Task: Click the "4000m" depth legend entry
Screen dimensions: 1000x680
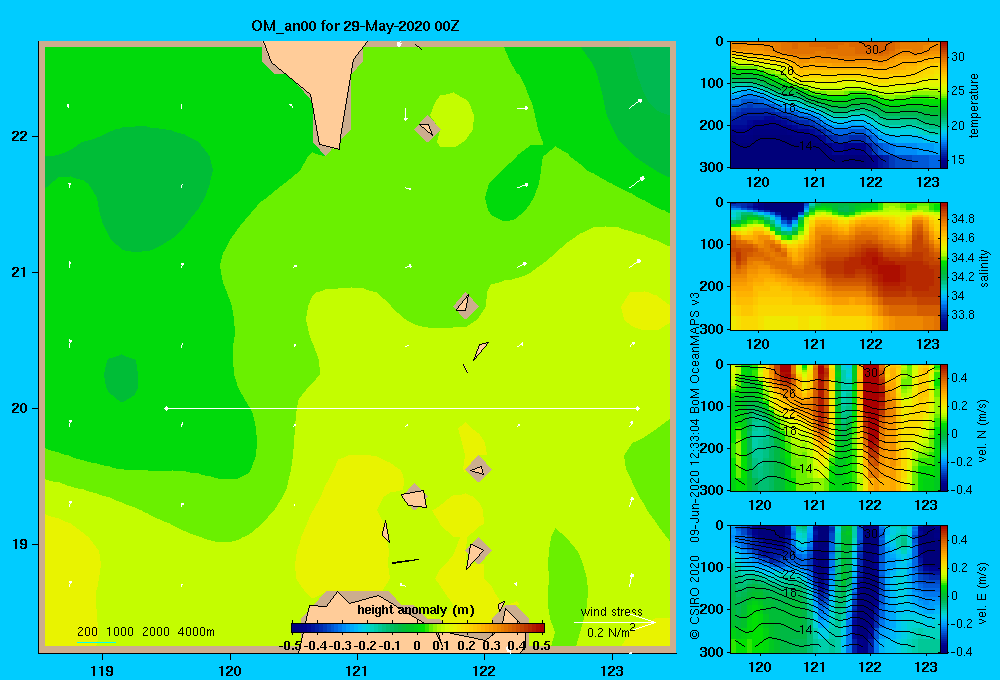Action: (x=196, y=632)
